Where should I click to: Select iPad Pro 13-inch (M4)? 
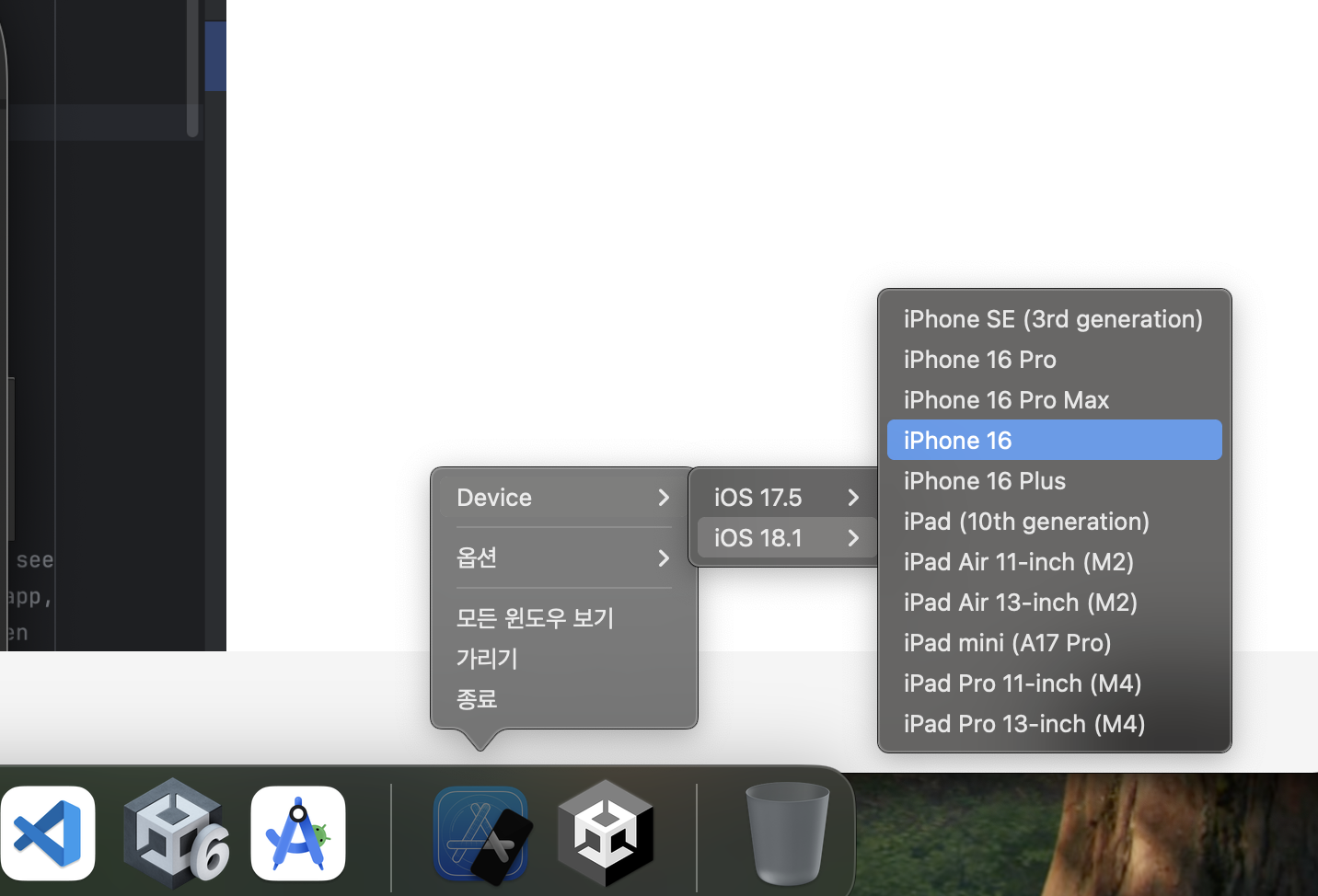[1055, 724]
